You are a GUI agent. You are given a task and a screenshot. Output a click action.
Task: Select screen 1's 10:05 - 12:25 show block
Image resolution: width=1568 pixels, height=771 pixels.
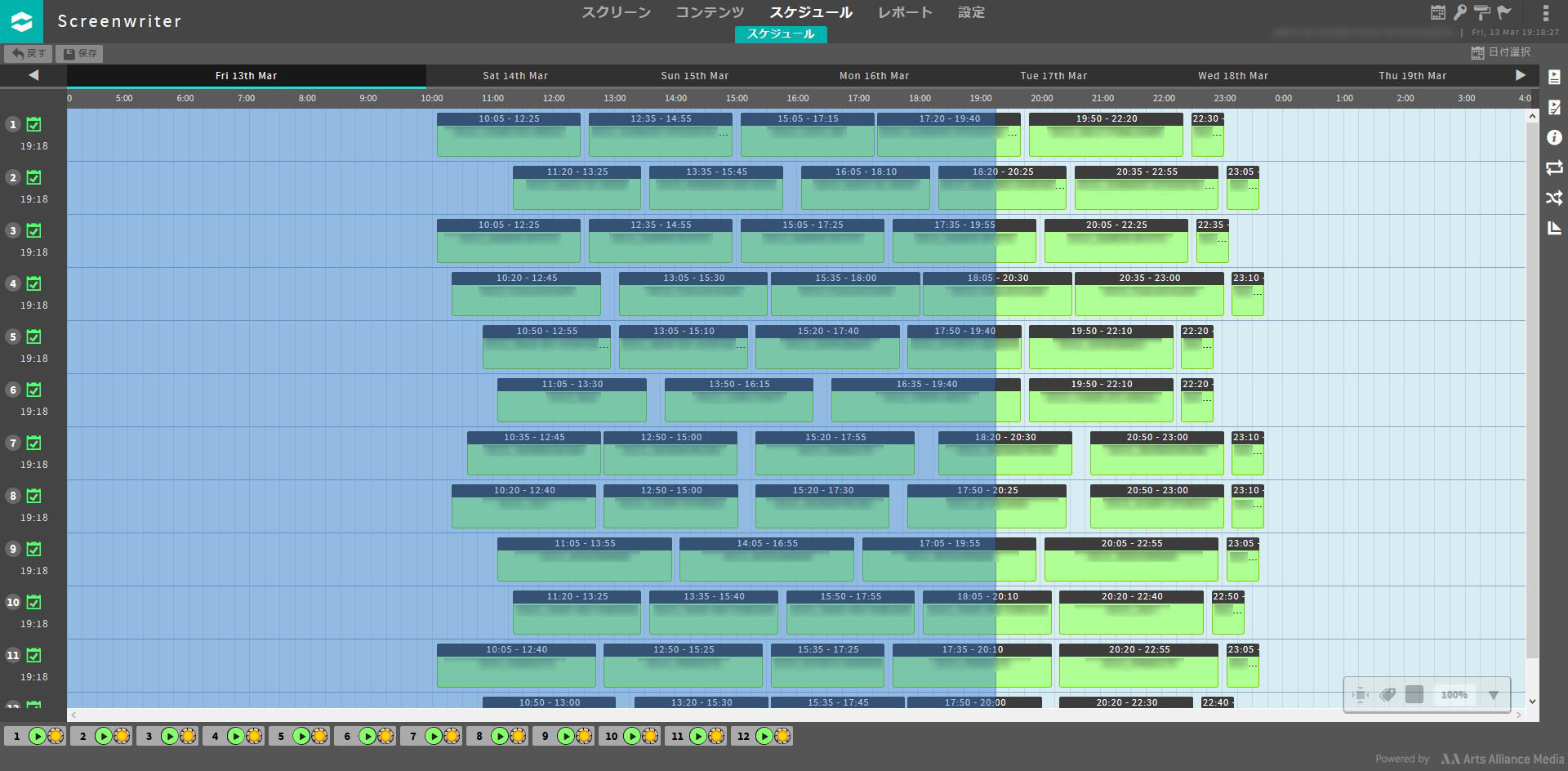(x=509, y=135)
